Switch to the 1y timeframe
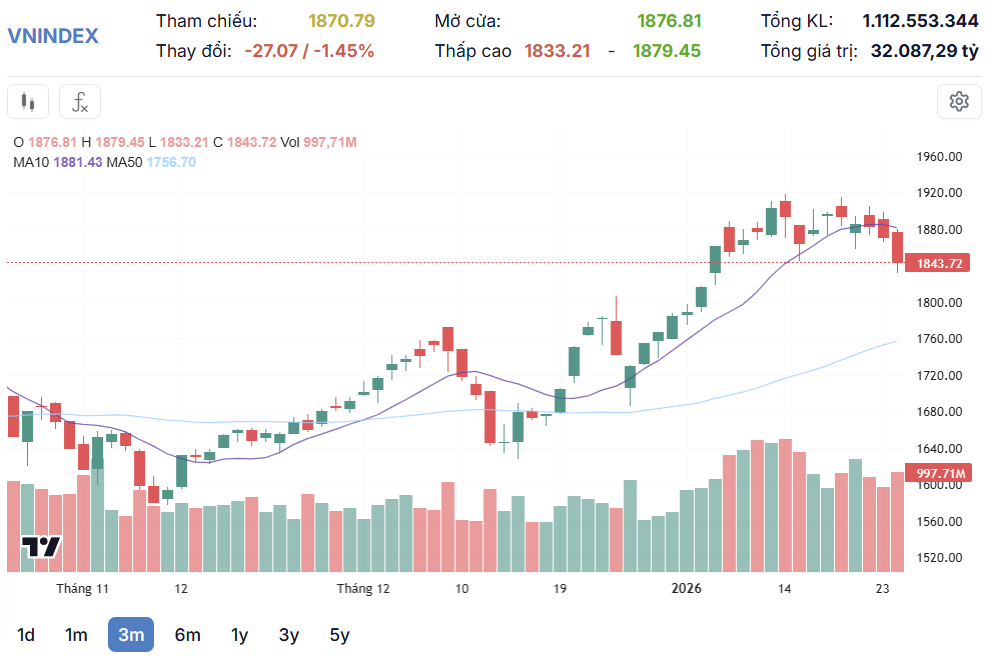The image size is (997, 656). pyautogui.click(x=239, y=634)
